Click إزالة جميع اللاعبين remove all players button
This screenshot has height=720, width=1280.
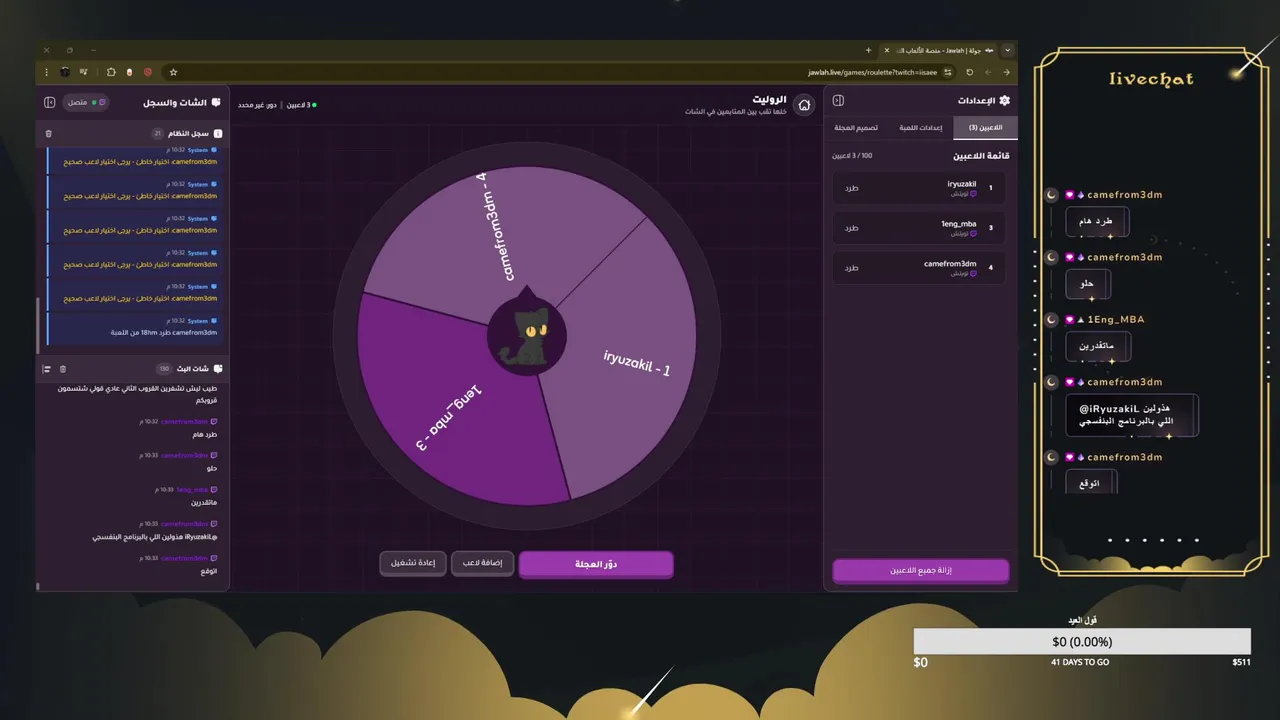[921, 570]
